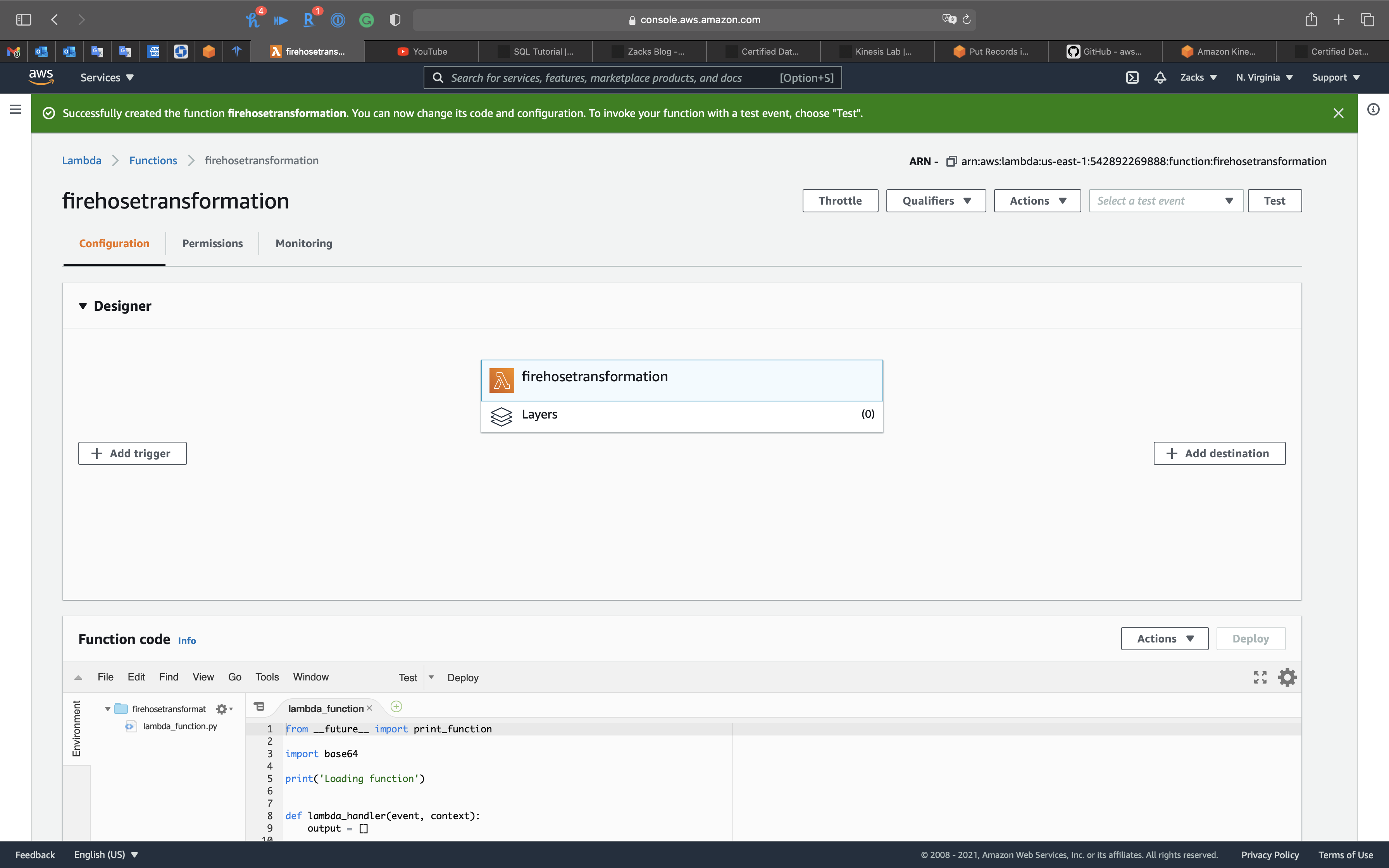Open the Select a test event dropdown
This screenshot has height=868, width=1389.
[1165, 201]
